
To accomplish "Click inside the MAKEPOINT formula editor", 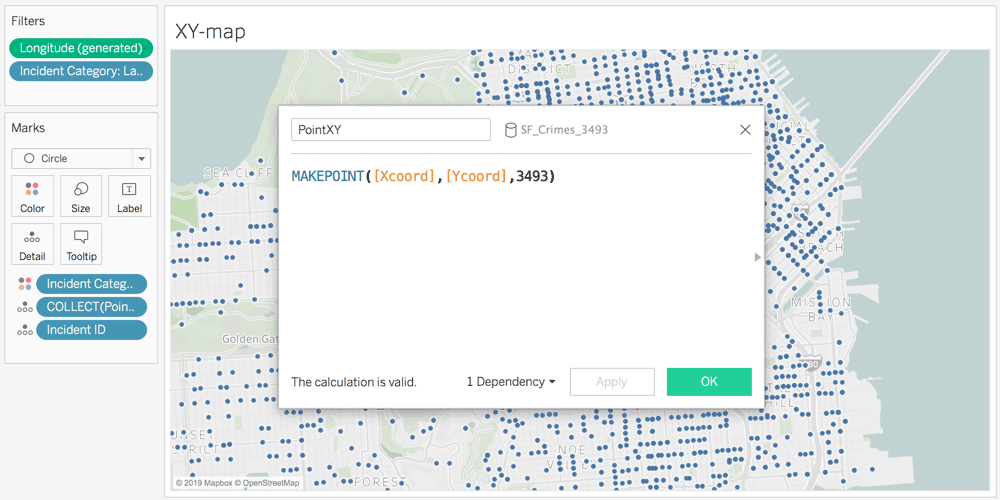I will point(520,260).
